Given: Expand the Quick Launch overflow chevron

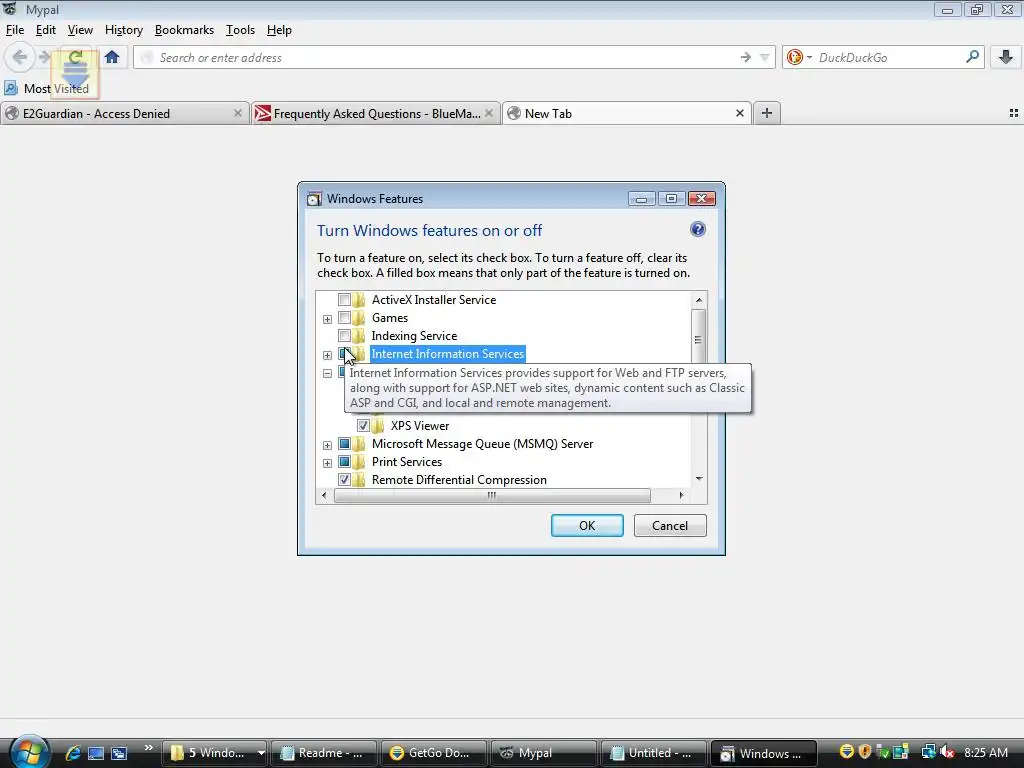Looking at the screenshot, I should click(148, 748).
